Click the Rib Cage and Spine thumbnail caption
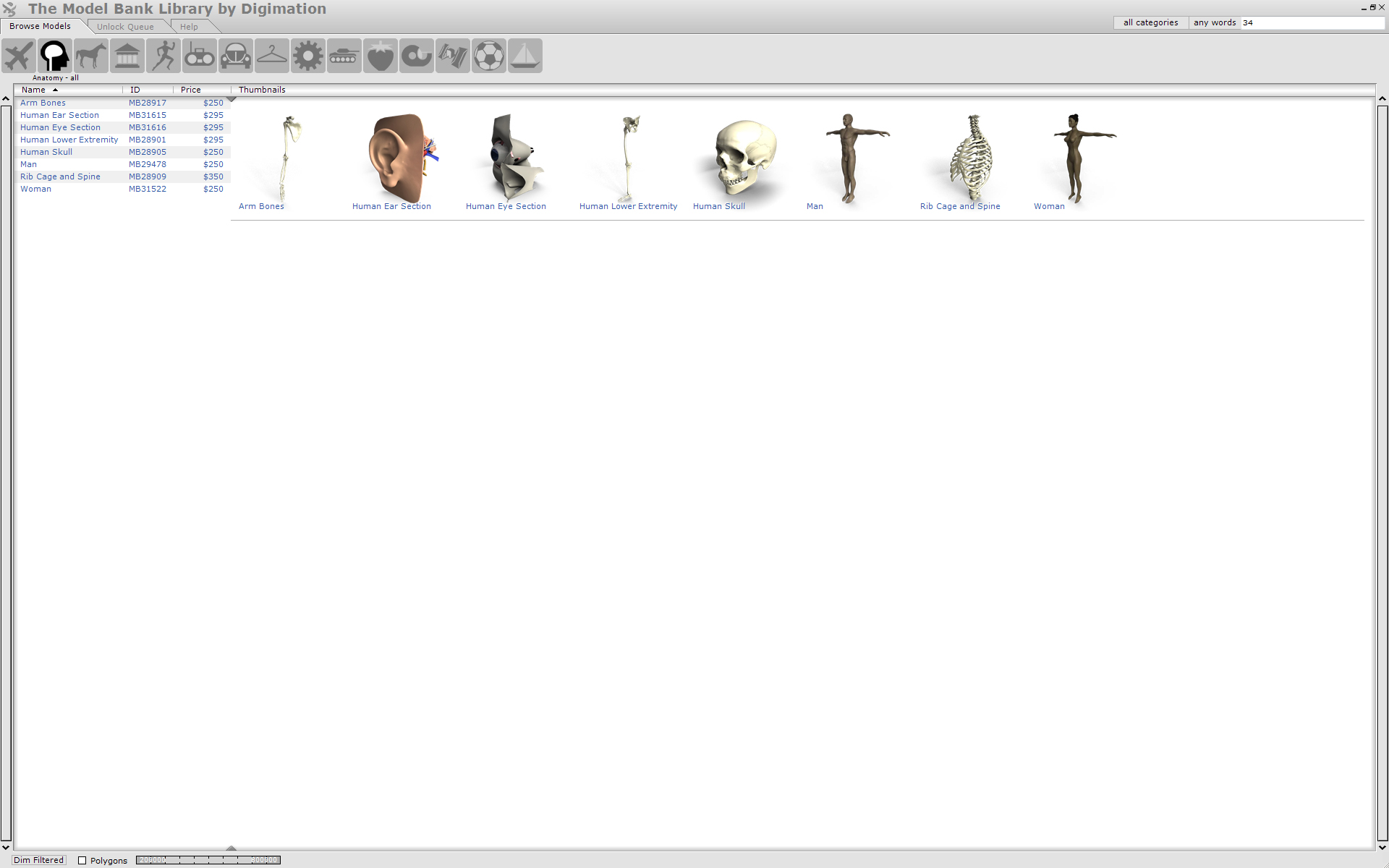1389x868 pixels. 960,206
